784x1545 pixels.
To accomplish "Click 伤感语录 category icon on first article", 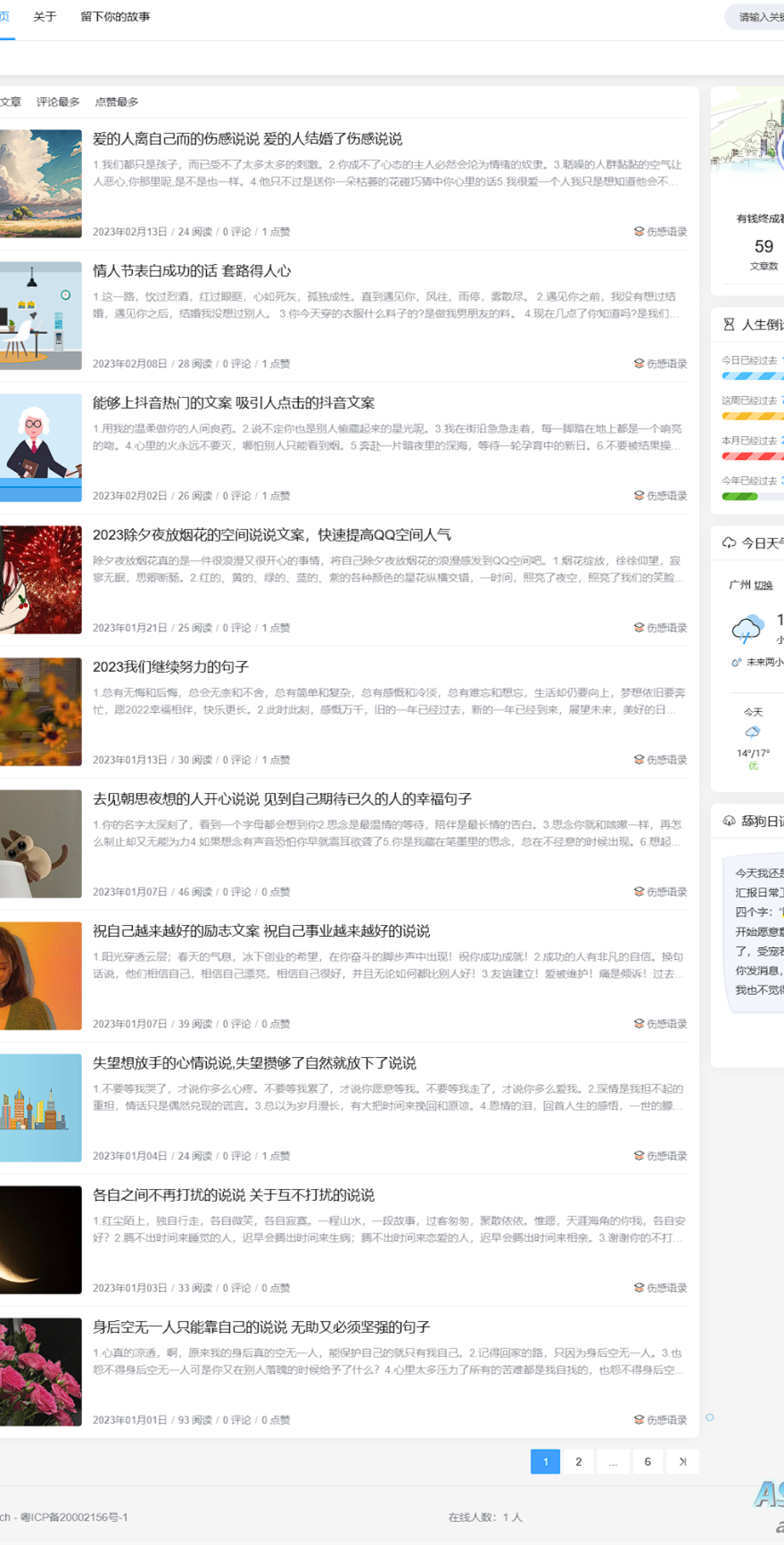I will click(639, 231).
